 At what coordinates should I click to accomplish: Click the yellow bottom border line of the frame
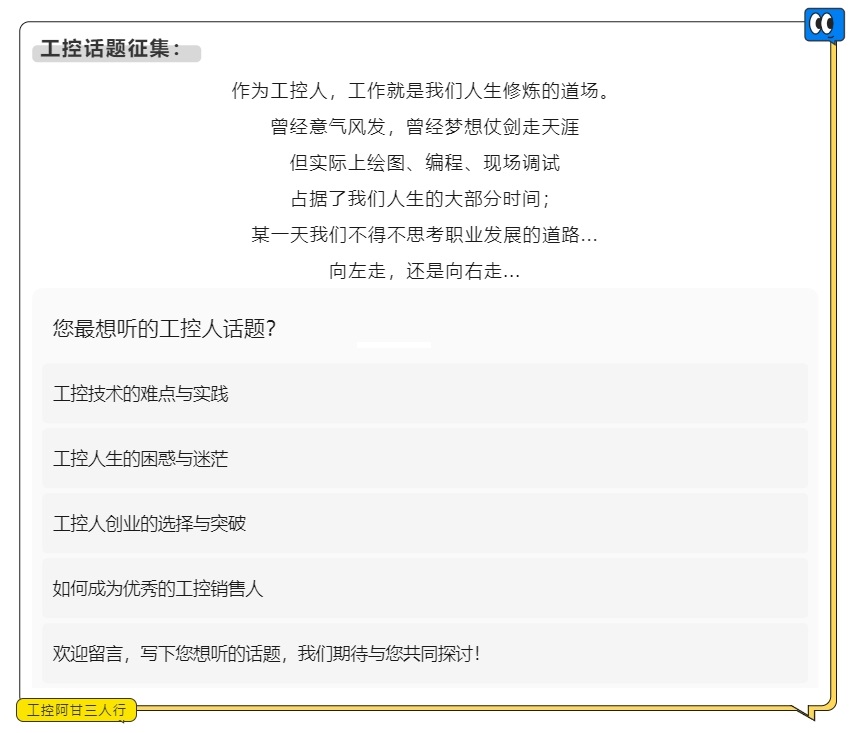(462, 707)
